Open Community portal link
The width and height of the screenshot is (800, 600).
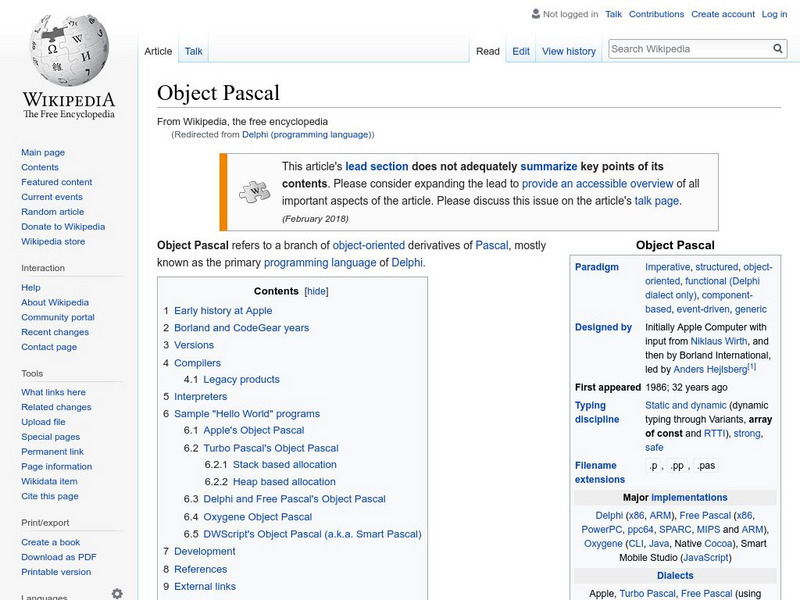point(58,317)
